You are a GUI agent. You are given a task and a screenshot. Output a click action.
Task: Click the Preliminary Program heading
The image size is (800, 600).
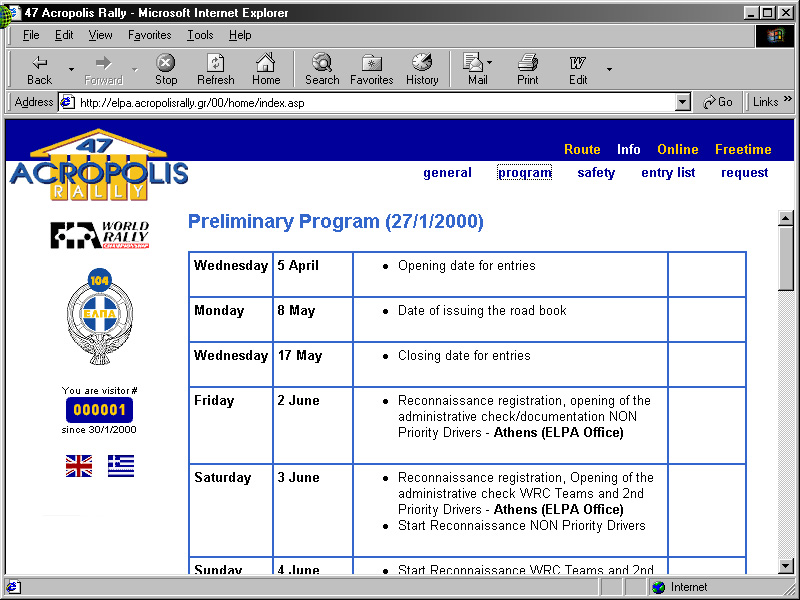[x=336, y=221]
